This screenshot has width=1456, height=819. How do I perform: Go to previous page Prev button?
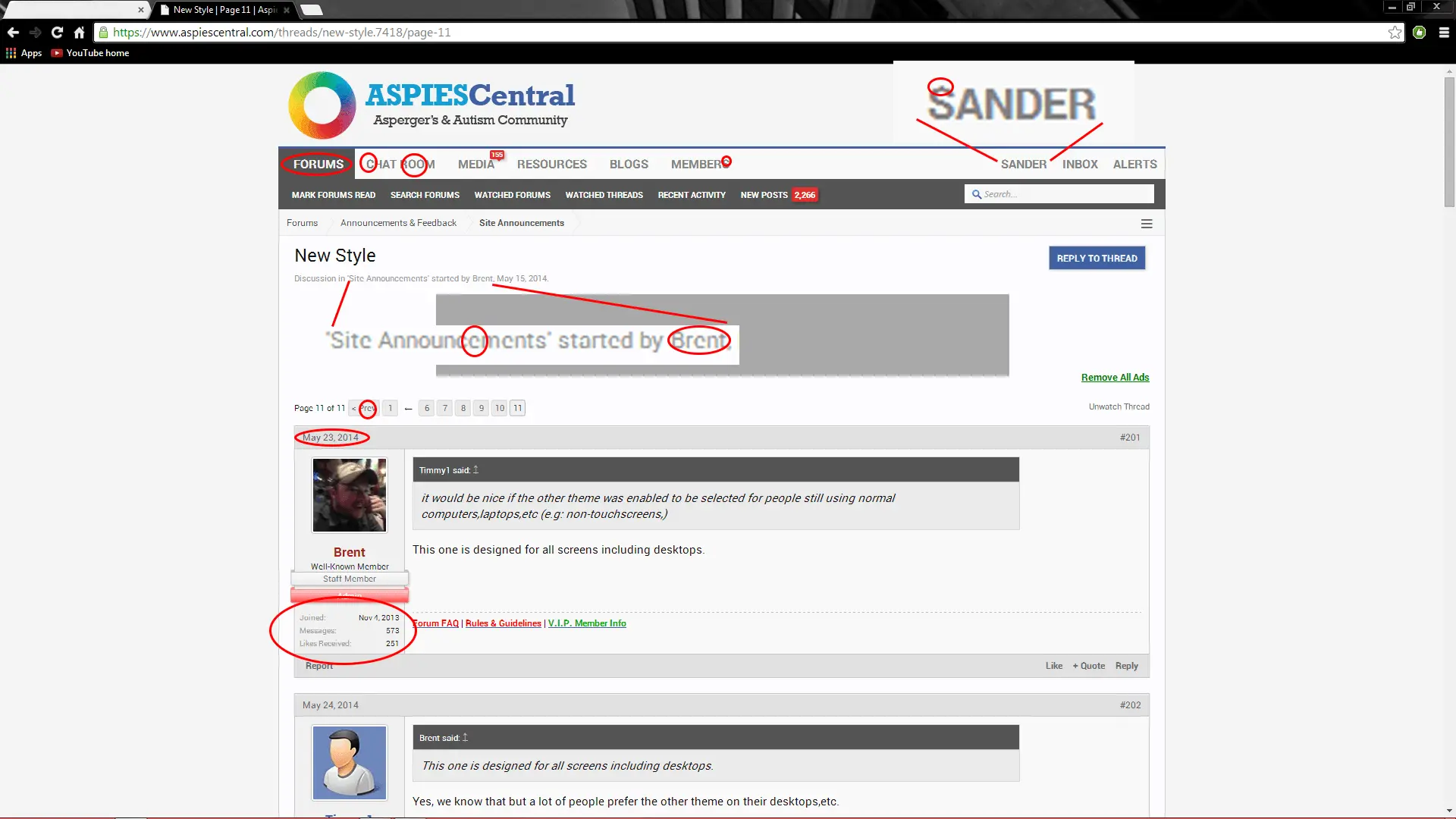(x=363, y=408)
